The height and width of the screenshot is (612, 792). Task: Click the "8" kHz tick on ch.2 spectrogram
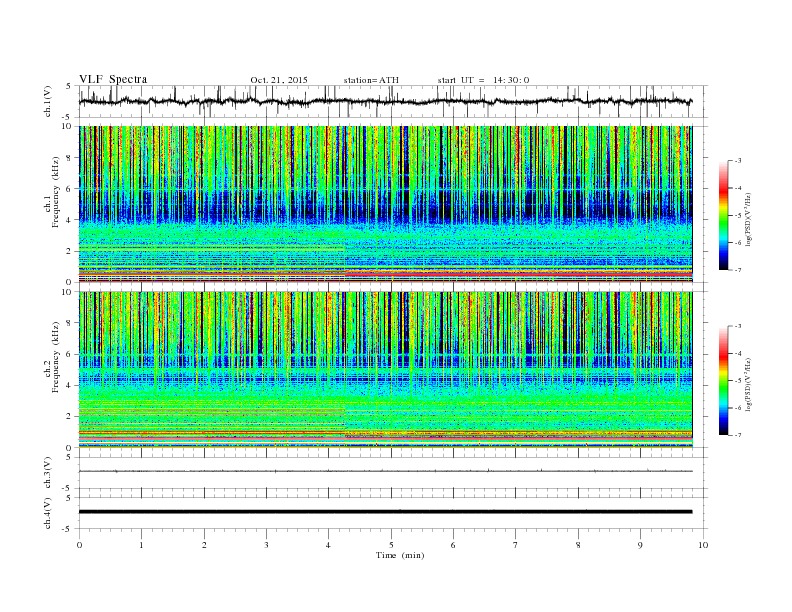click(69, 323)
